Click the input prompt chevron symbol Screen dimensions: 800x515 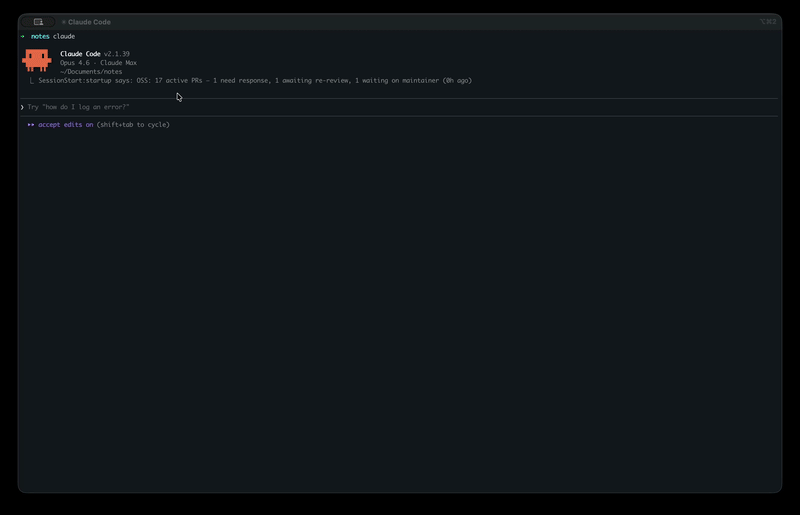tap(22, 107)
